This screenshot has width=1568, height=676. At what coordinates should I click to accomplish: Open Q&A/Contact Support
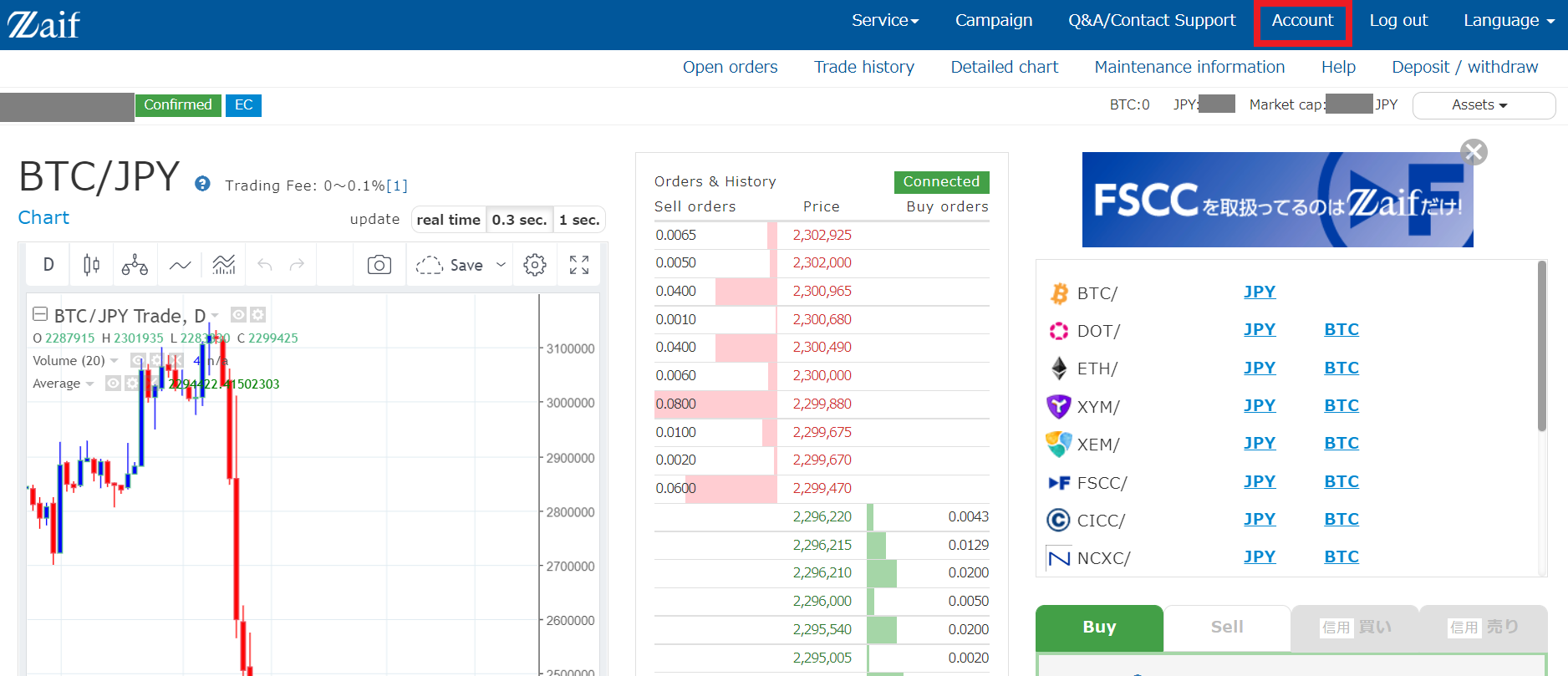tap(1152, 21)
